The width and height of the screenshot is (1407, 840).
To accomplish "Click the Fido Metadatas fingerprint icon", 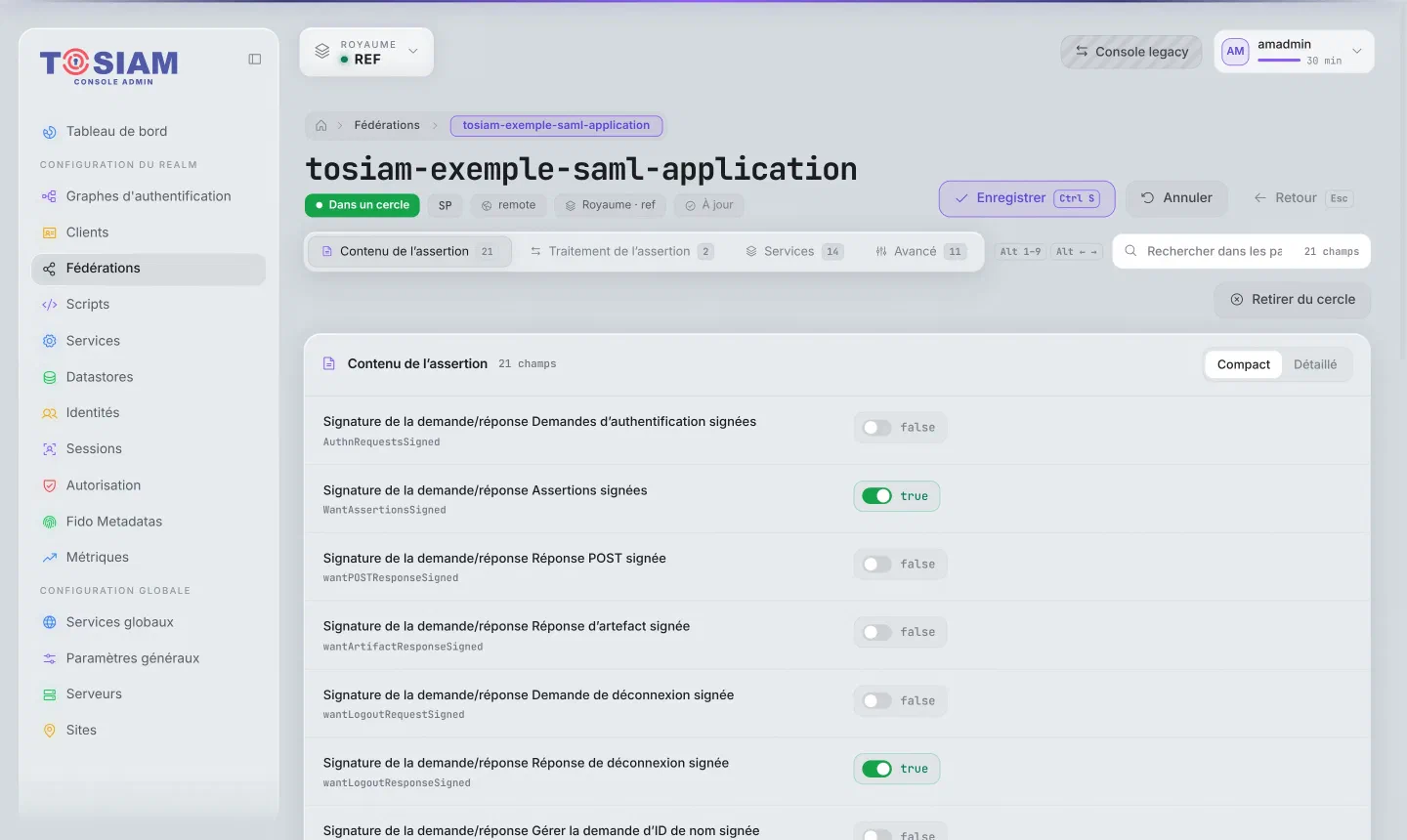I will pos(49,522).
